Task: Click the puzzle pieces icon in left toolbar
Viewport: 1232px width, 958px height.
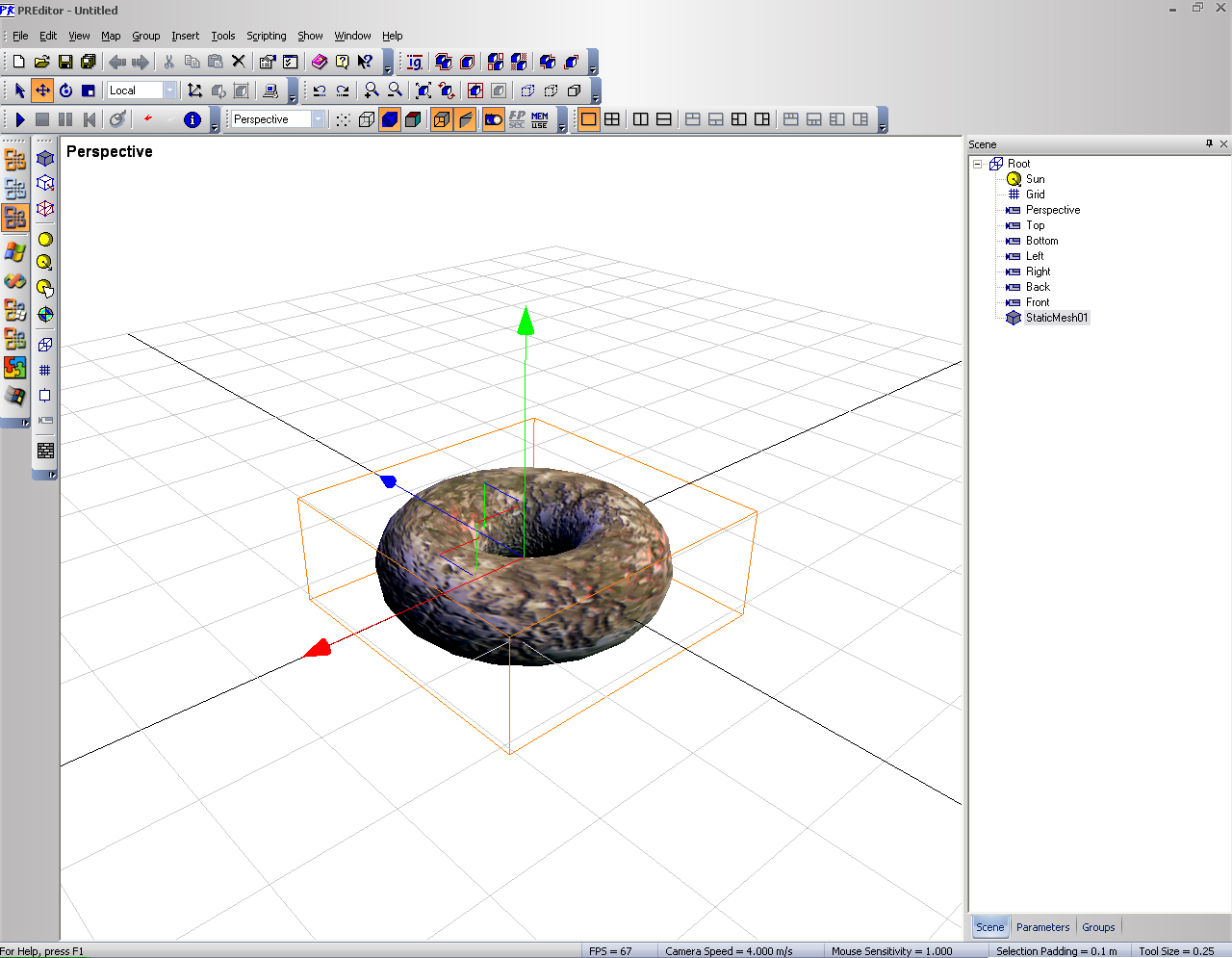Action: (14, 368)
